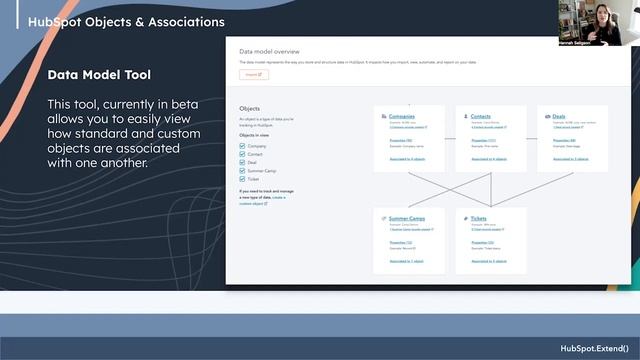Open Companies Properties link
This screenshot has height=360, width=640.
coord(400,140)
